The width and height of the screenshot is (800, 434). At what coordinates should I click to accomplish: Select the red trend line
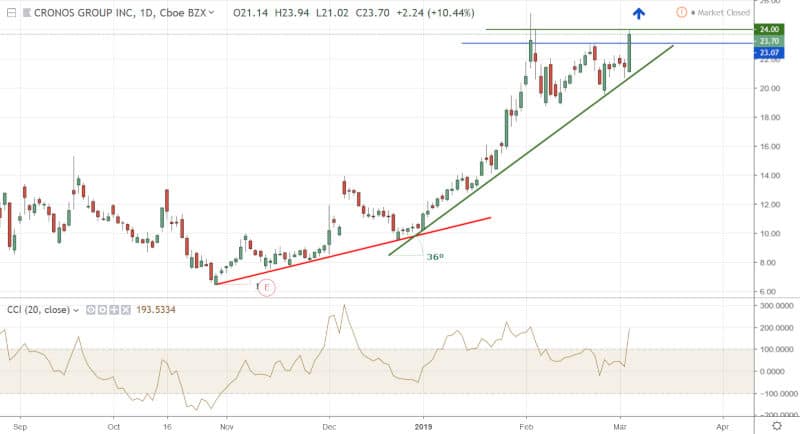coord(353,251)
